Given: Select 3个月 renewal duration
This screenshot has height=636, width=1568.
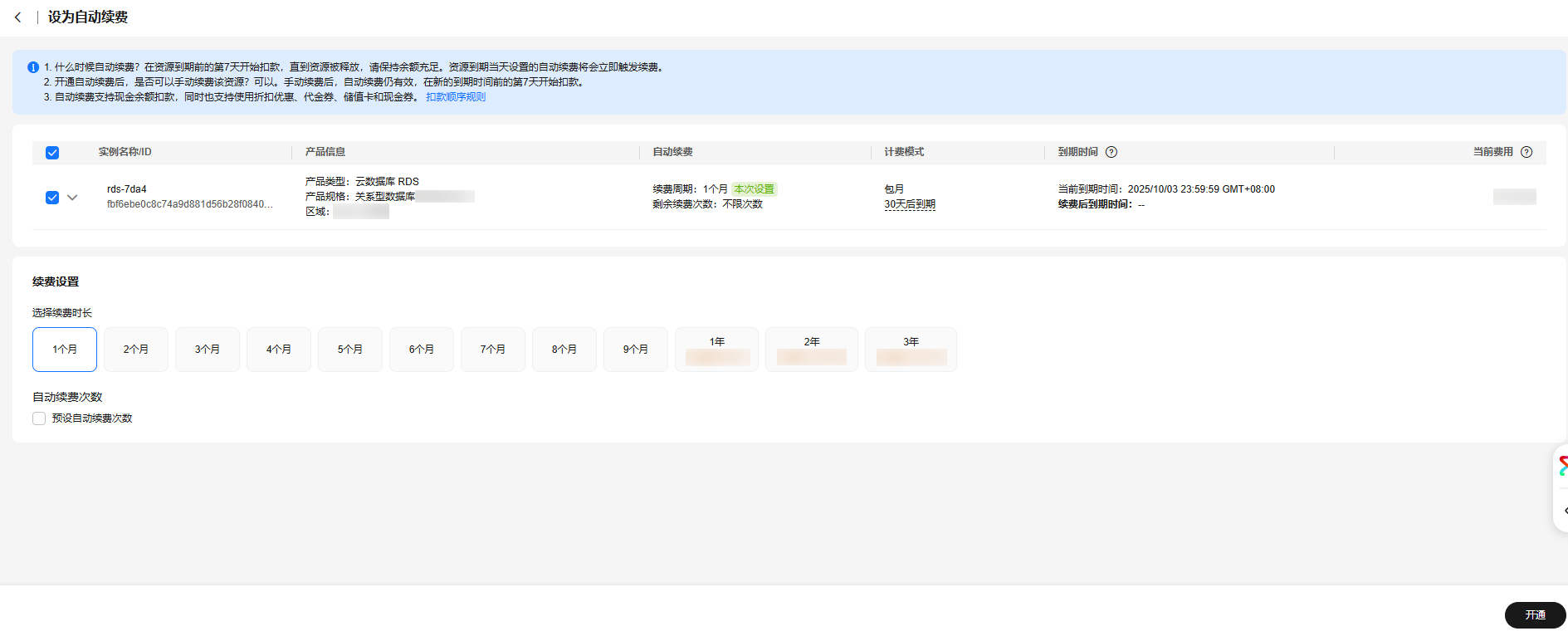Looking at the screenshot, I should coord(208,350).
